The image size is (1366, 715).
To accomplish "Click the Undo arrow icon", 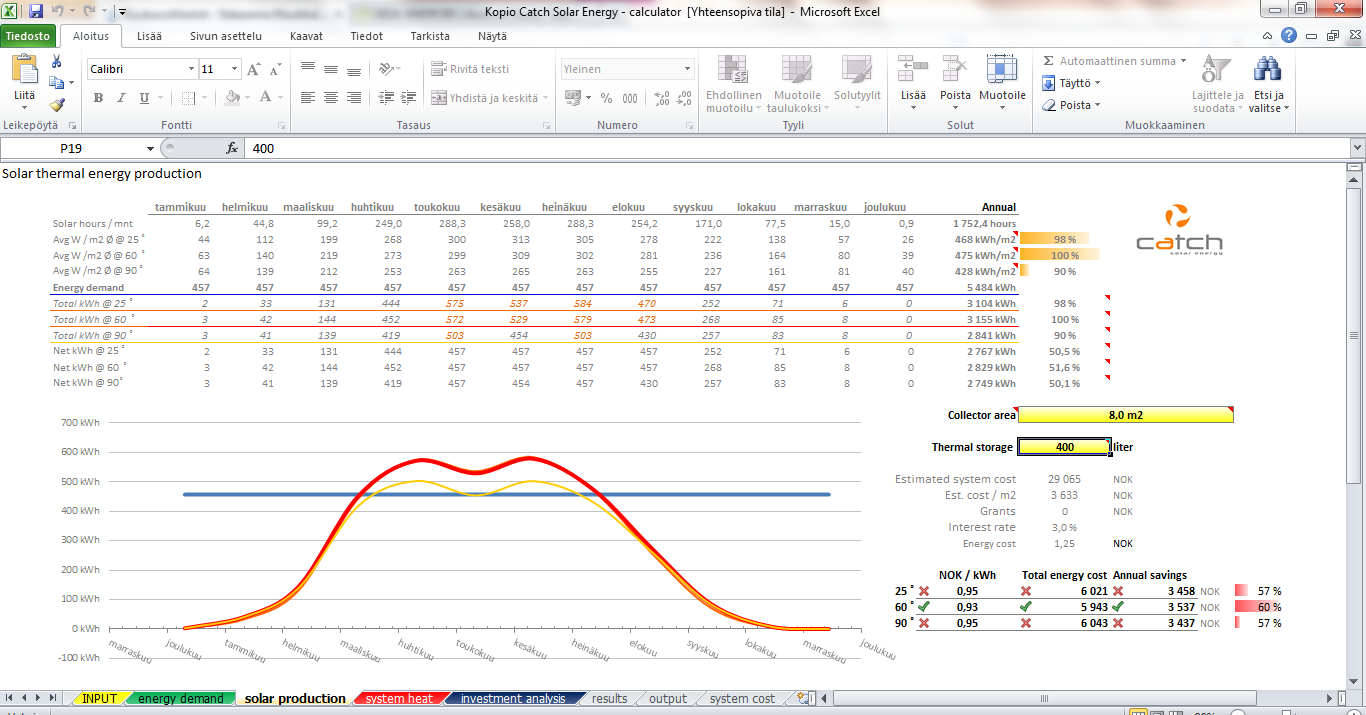I will 58,12.
